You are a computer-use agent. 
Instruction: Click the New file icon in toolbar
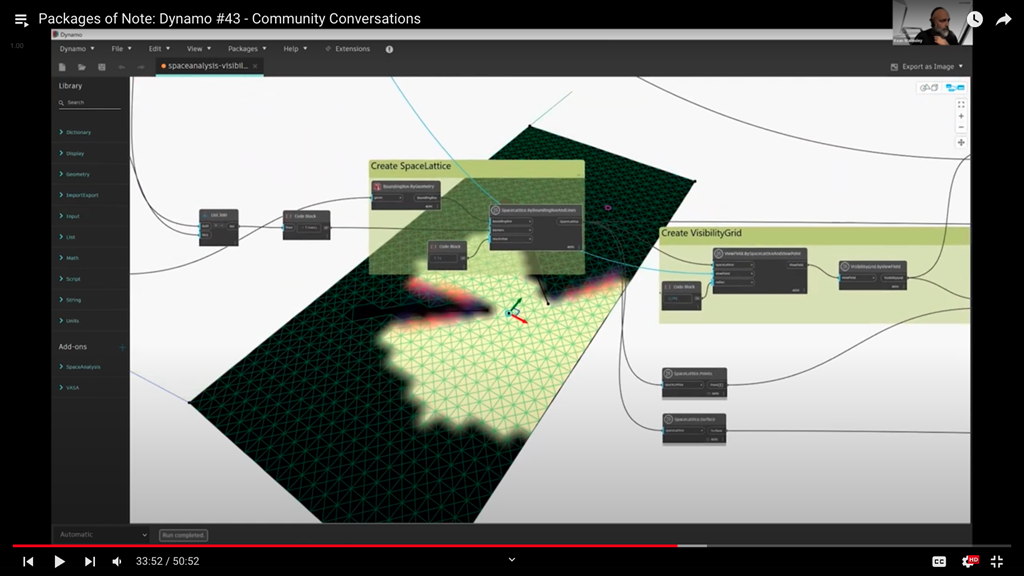(62, 67)
